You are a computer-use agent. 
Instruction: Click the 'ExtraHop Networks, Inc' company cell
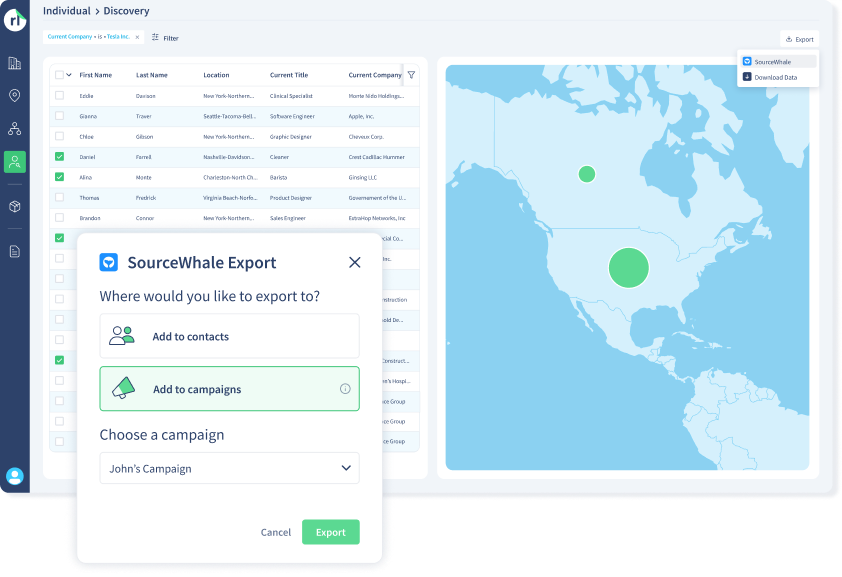coord(377,218)
